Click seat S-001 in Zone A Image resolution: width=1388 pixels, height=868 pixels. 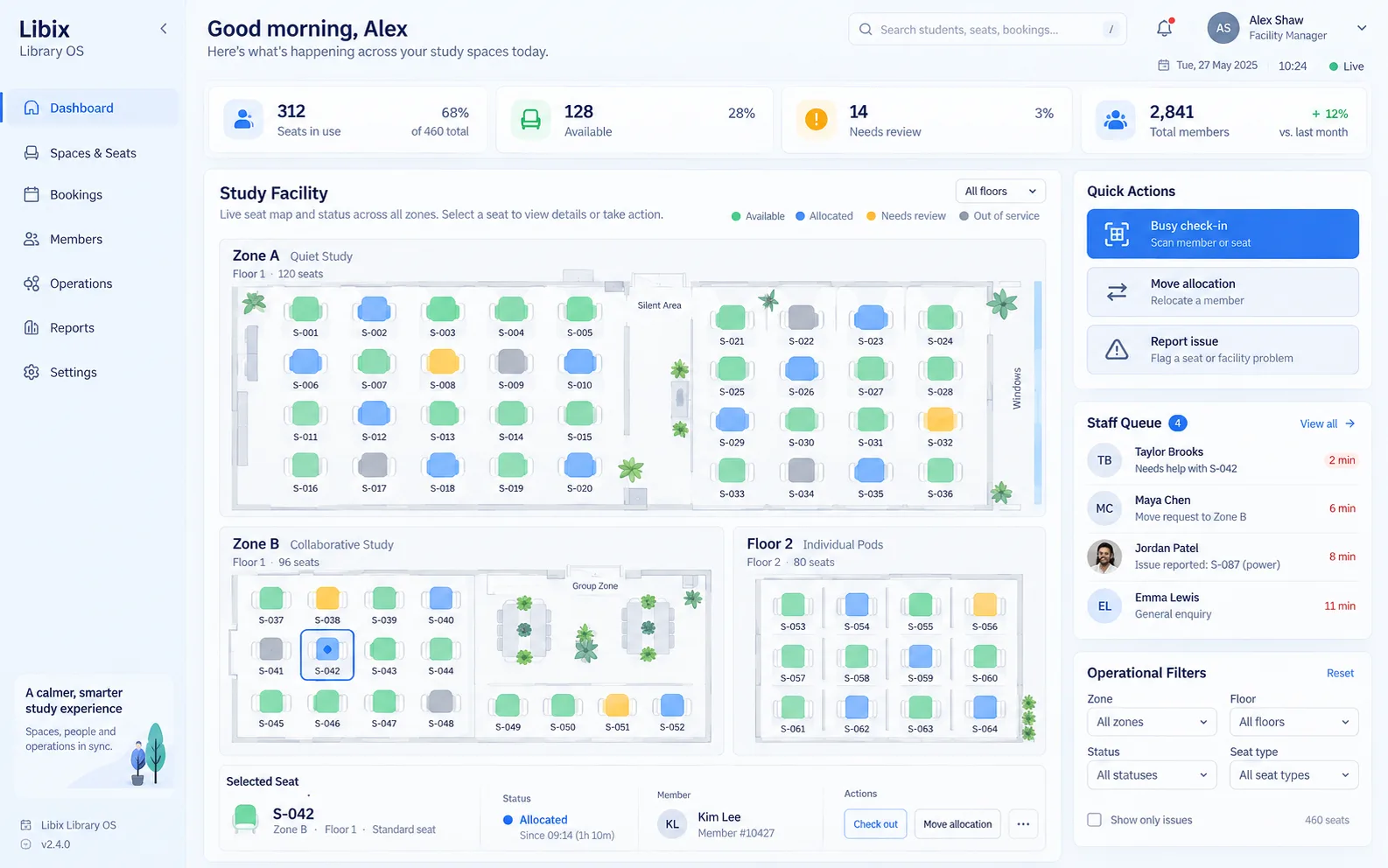(x=305, y=309)
